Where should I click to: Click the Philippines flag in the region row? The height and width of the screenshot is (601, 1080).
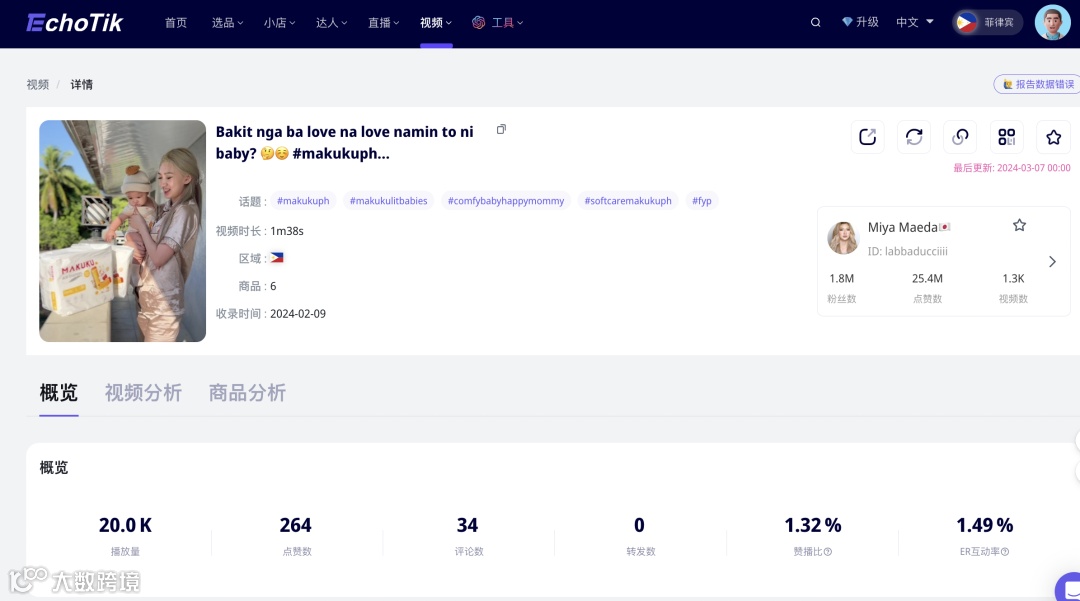(277, 257)
